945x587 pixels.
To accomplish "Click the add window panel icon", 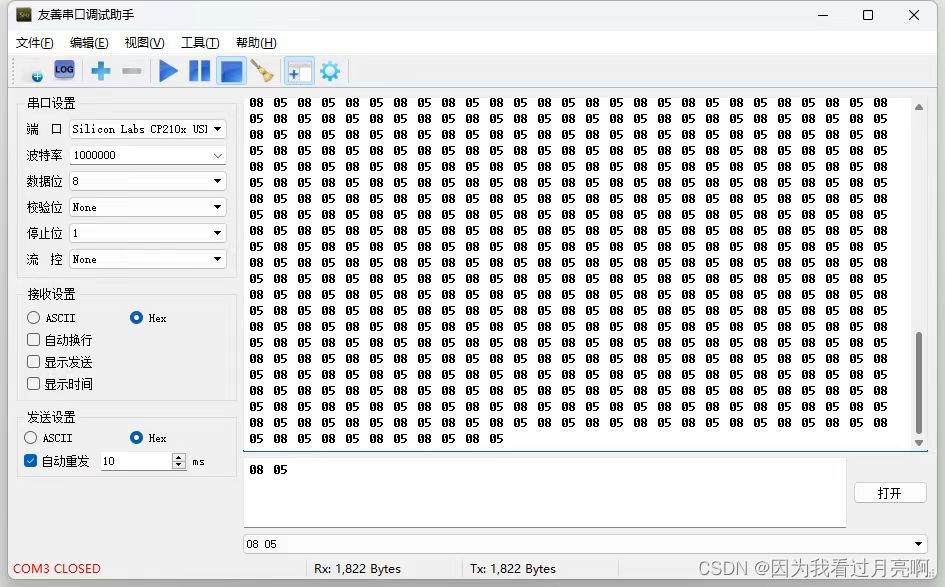I will point(299,71).
